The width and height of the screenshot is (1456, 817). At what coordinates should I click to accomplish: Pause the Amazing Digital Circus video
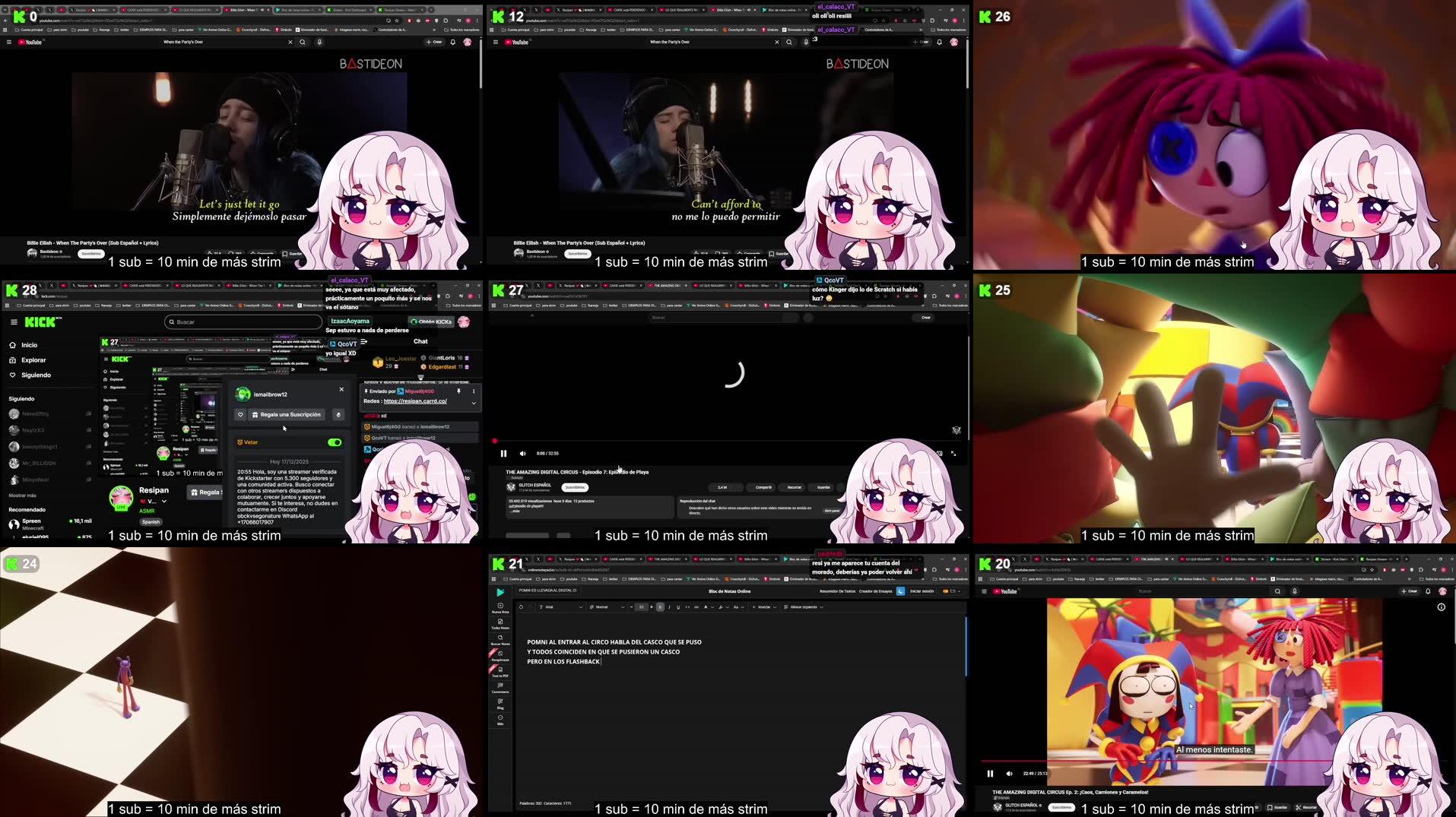tap(503, 453)
